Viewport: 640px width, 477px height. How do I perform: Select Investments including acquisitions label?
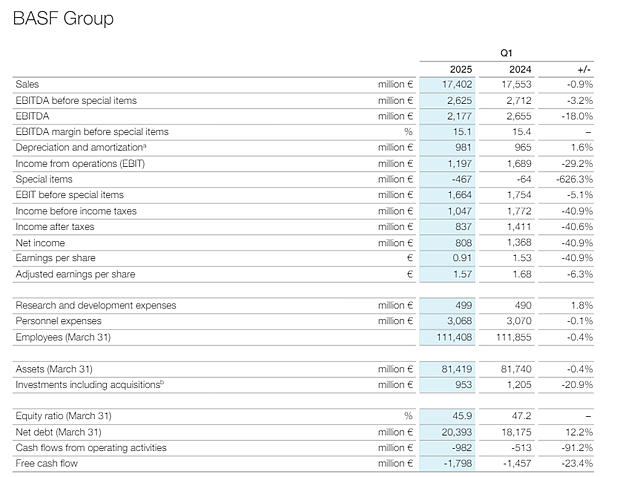coord(90,385)
